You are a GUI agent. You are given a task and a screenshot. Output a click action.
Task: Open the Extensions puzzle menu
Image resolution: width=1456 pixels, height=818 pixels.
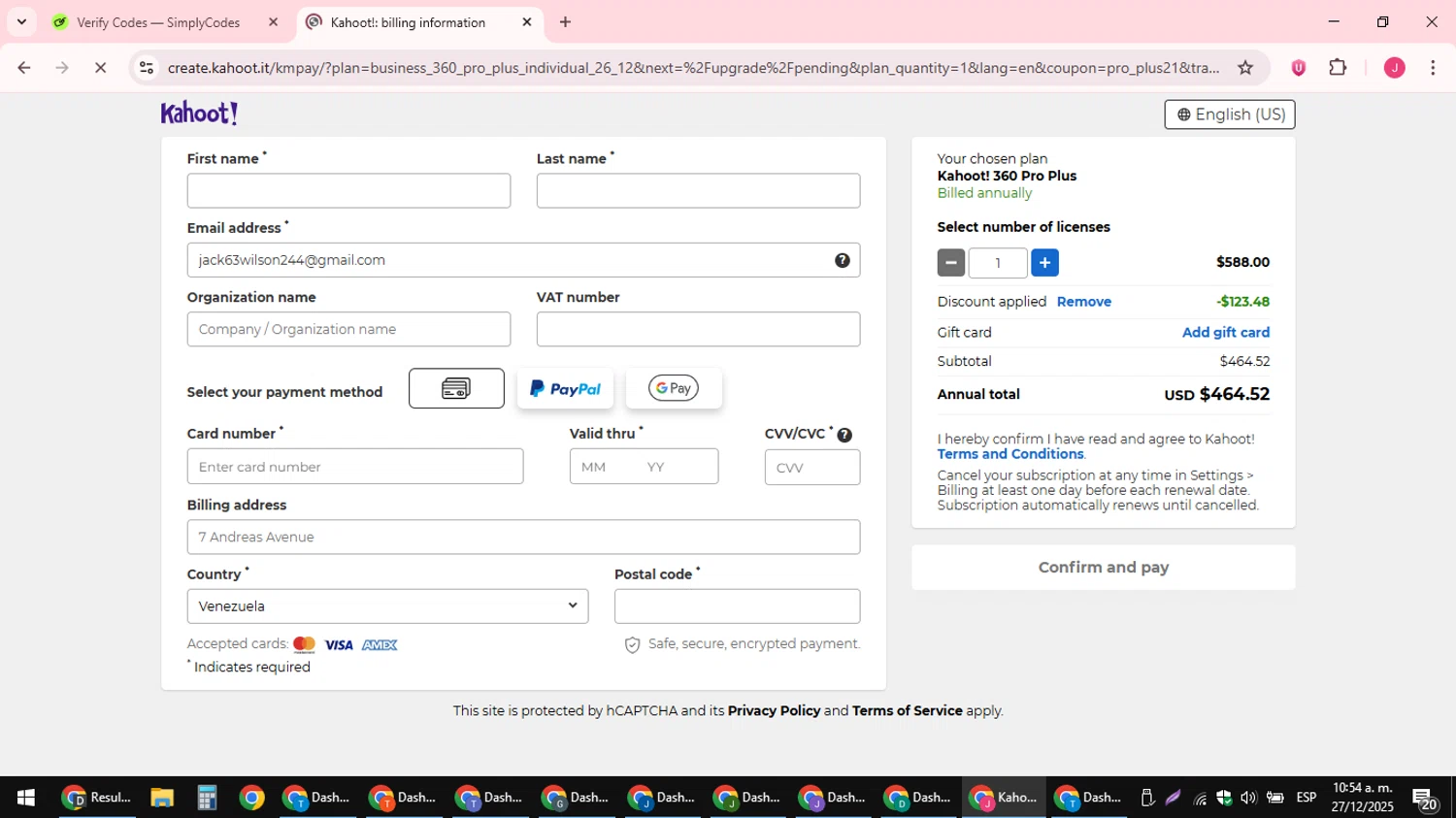coord(1338,67)
